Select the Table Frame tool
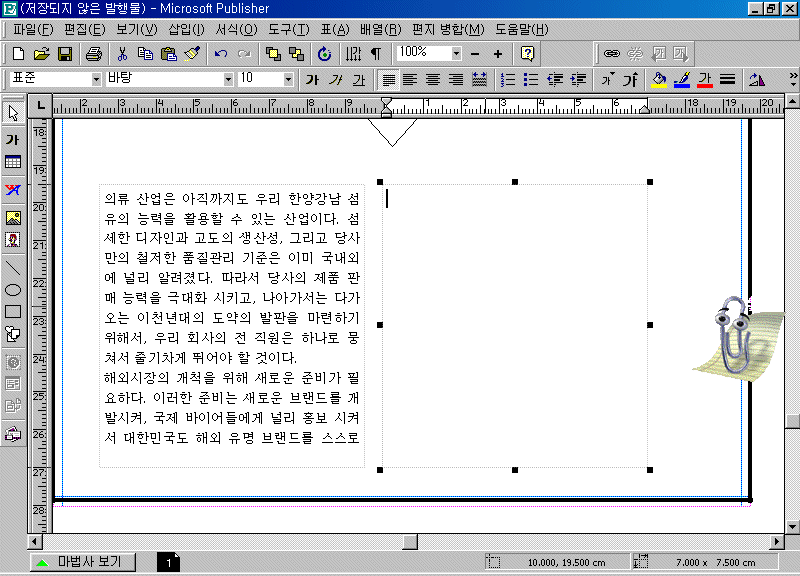This screenshot has width=800, height=576. (x=14, y=162)
